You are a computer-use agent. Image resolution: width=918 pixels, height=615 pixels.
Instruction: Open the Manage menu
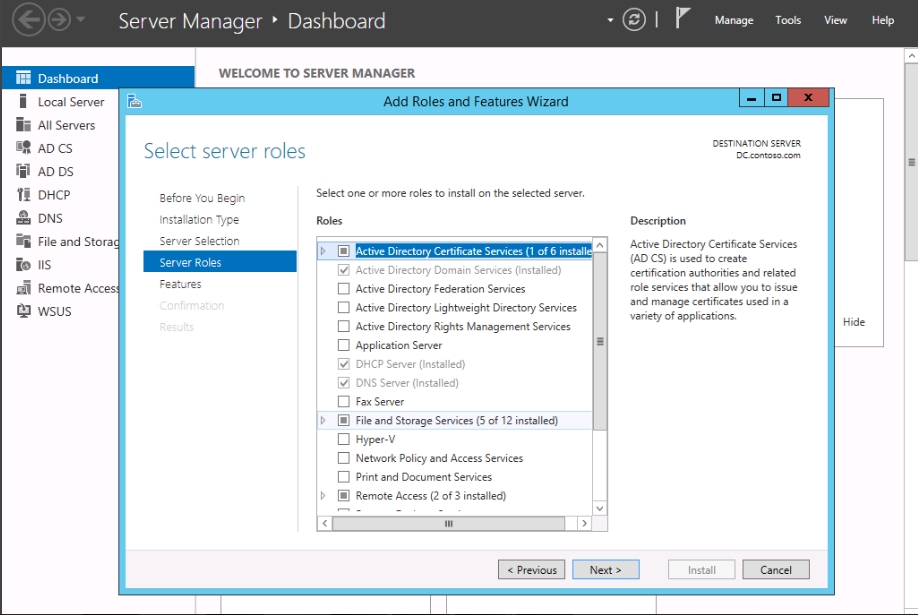click(x=734, y=20)
